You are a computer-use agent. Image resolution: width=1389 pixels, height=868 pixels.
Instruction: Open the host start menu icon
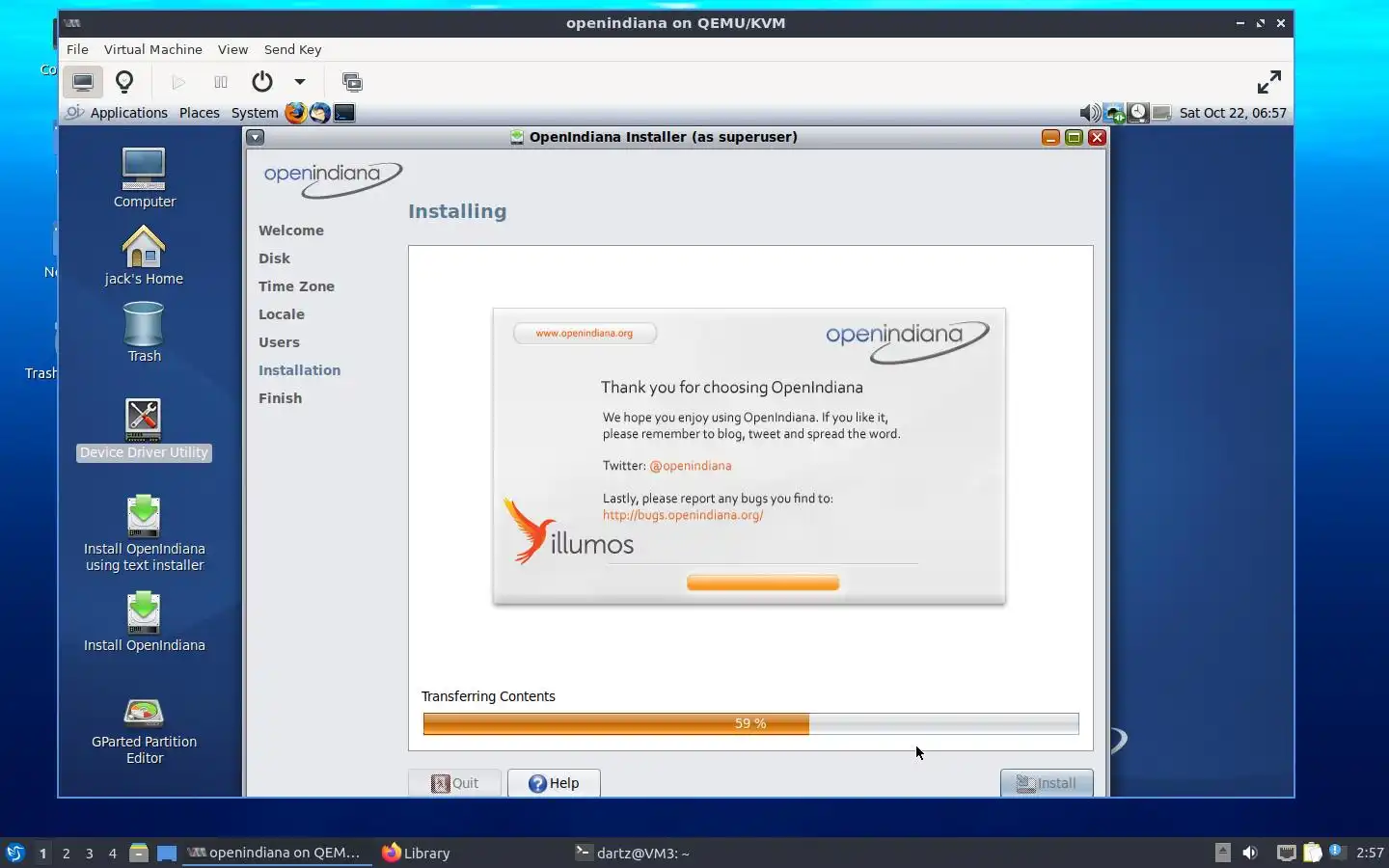point(15,853)
